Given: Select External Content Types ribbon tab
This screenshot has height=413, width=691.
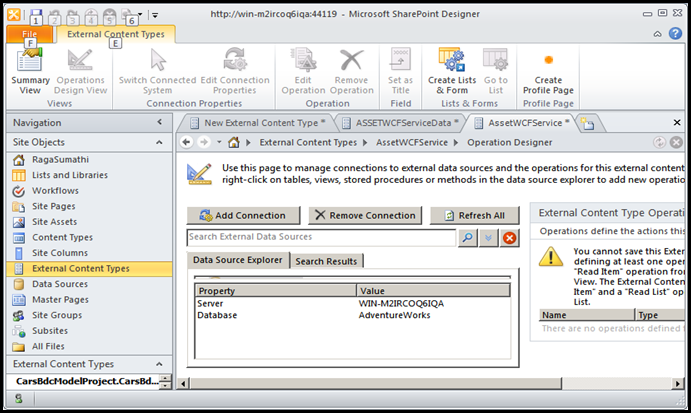Looking at the screenshot, I should pos(115,34).
